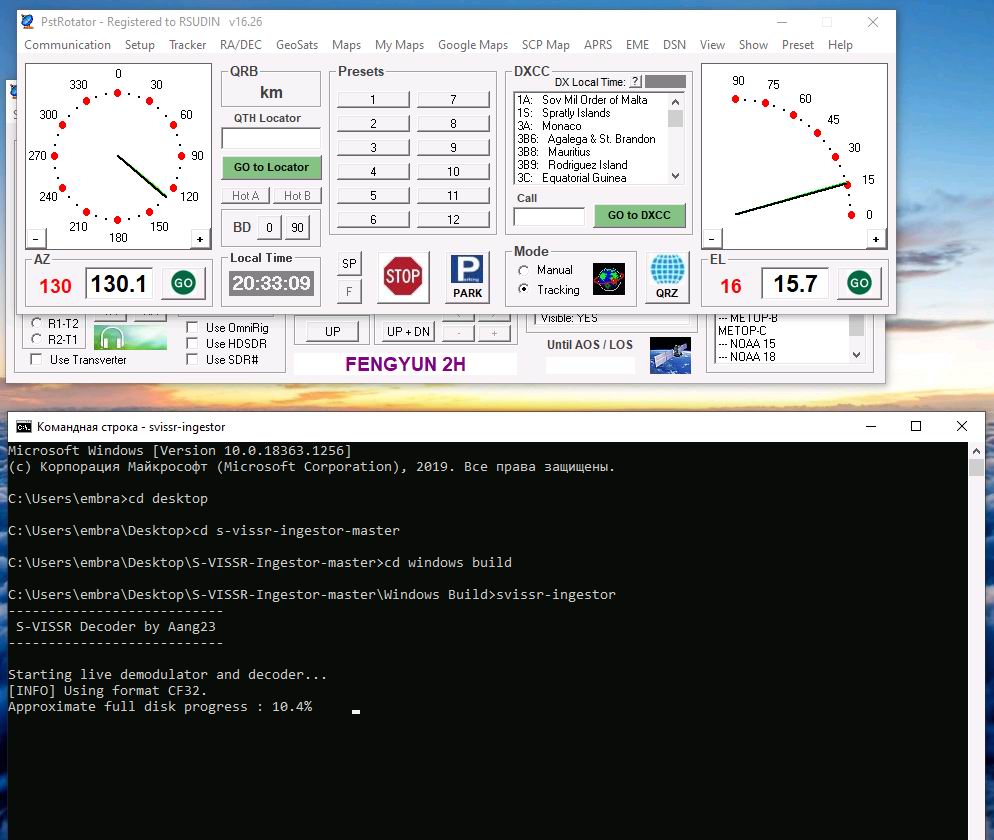Click the red STOP sign button
Image resolution: width=994 pixels, height=840 pixels.
403,276
